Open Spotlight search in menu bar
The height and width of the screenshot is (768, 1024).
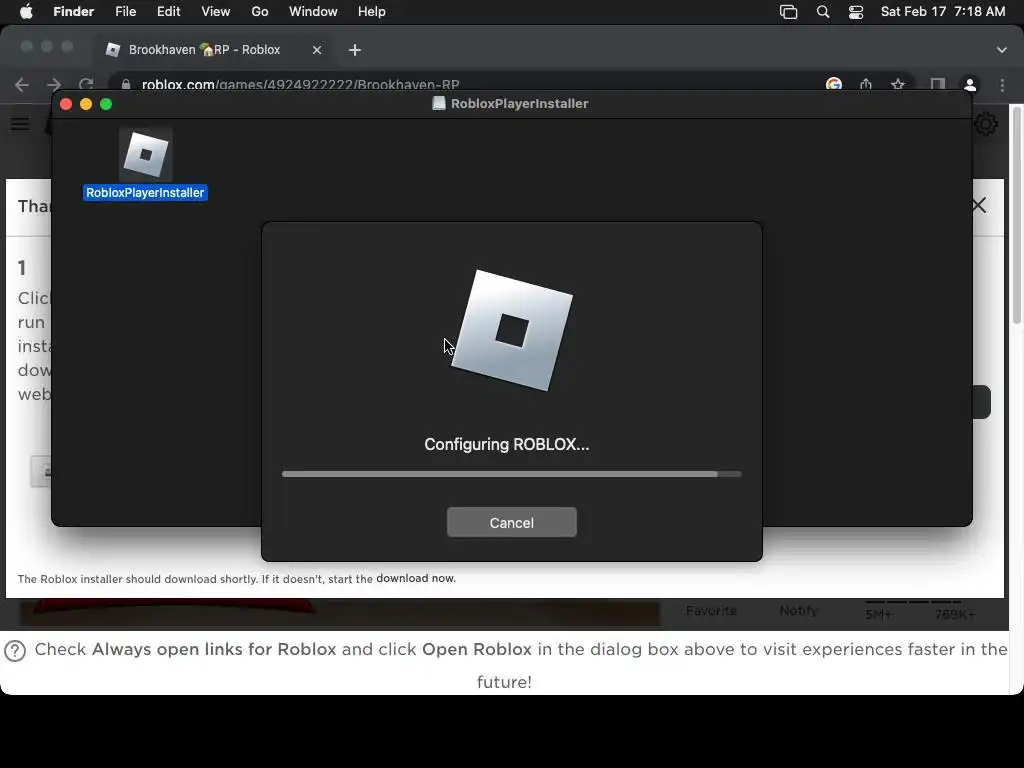point(823,12)
